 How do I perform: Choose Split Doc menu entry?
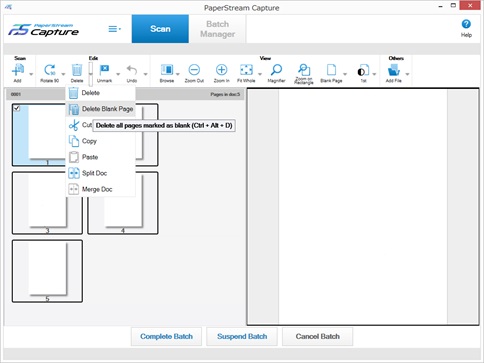101,173
